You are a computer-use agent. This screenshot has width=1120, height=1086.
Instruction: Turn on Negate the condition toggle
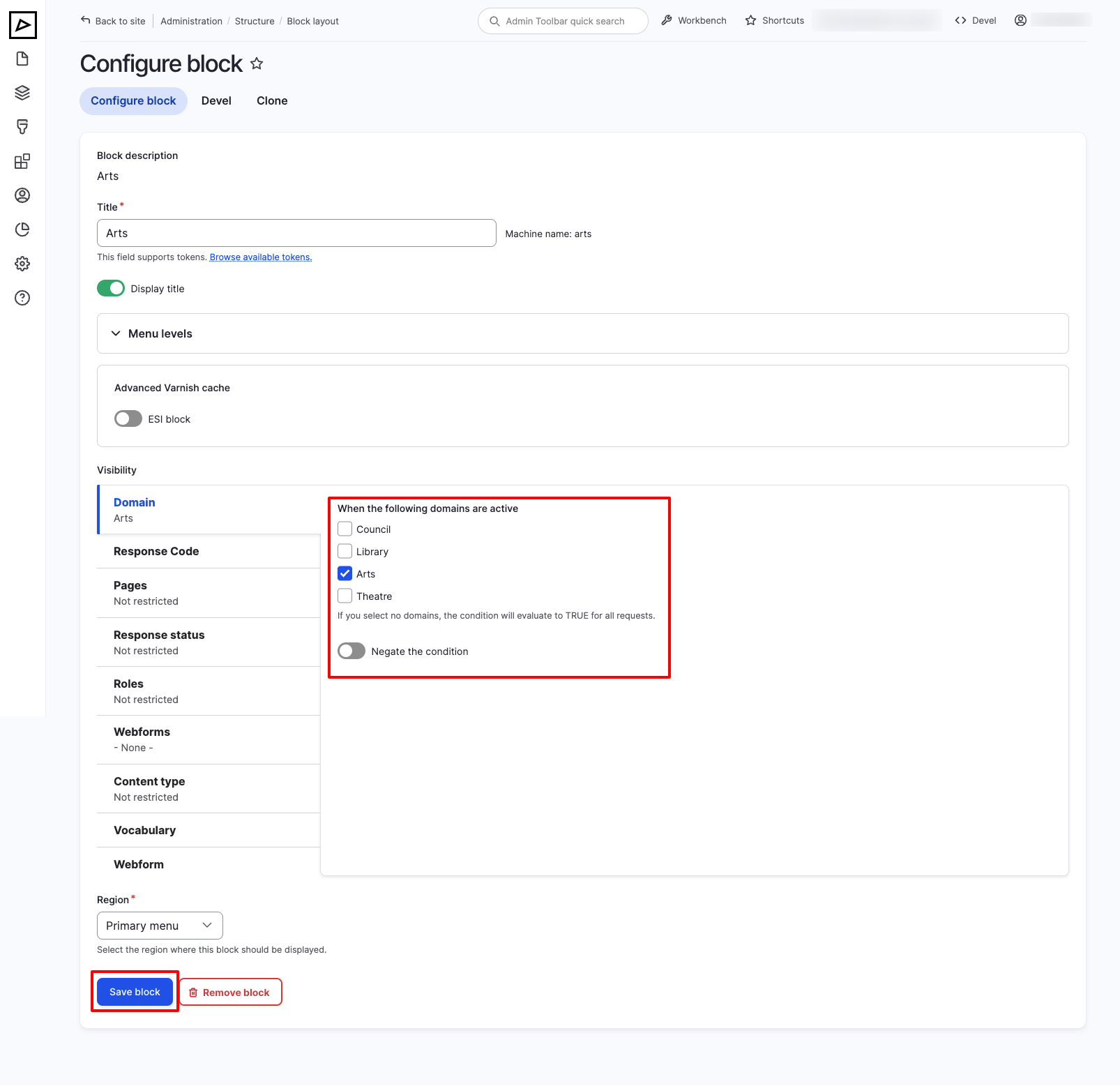tap(351, 651)
